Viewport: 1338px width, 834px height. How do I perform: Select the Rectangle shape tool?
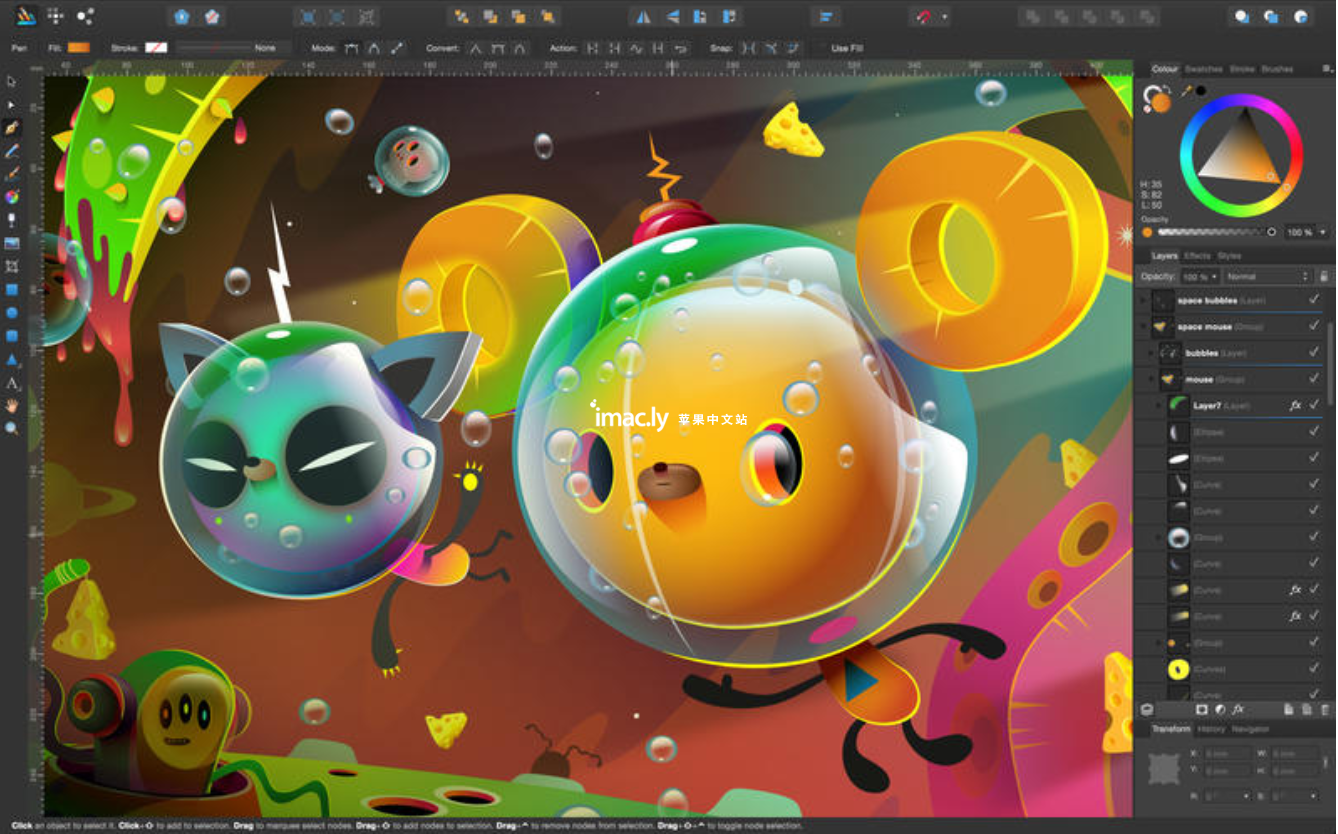pyautogui.click(x=12, y=290)
